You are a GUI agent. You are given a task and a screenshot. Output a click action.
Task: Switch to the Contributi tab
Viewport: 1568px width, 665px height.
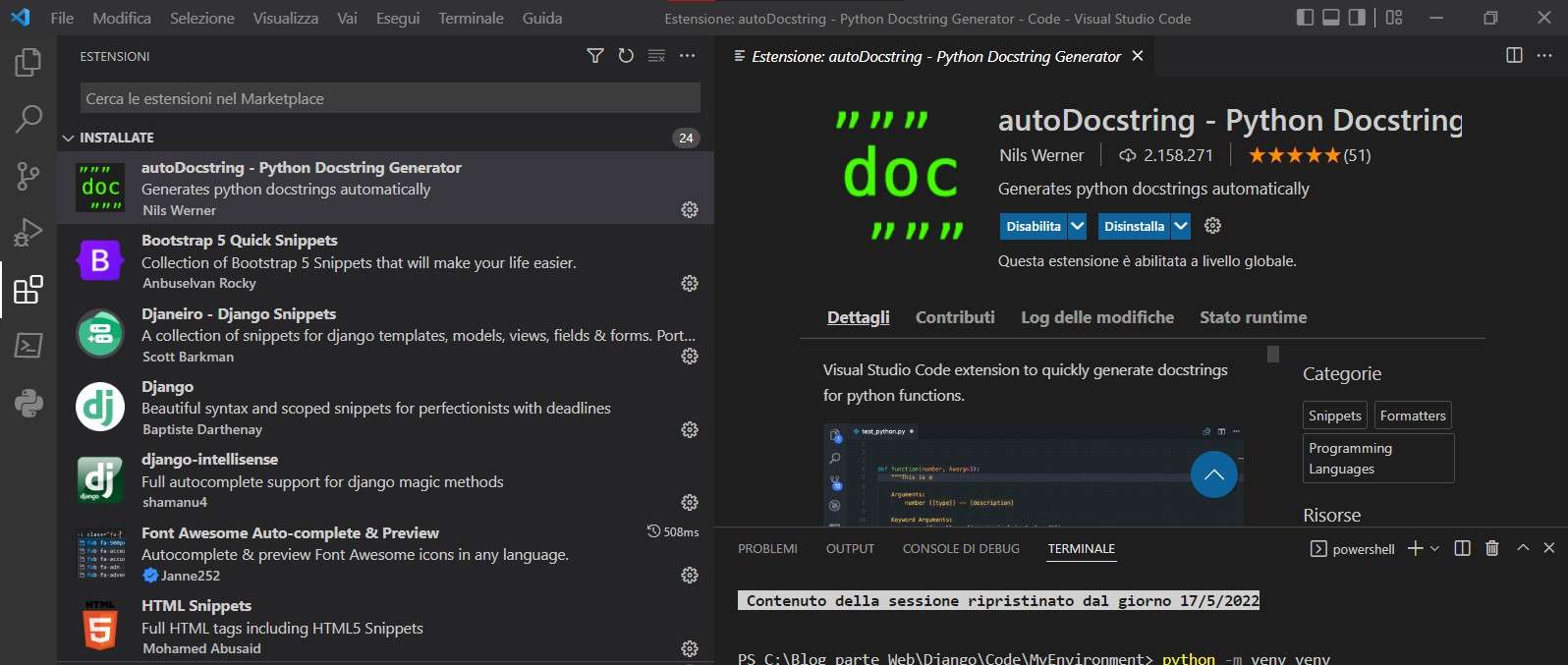(x=955, y=317)
